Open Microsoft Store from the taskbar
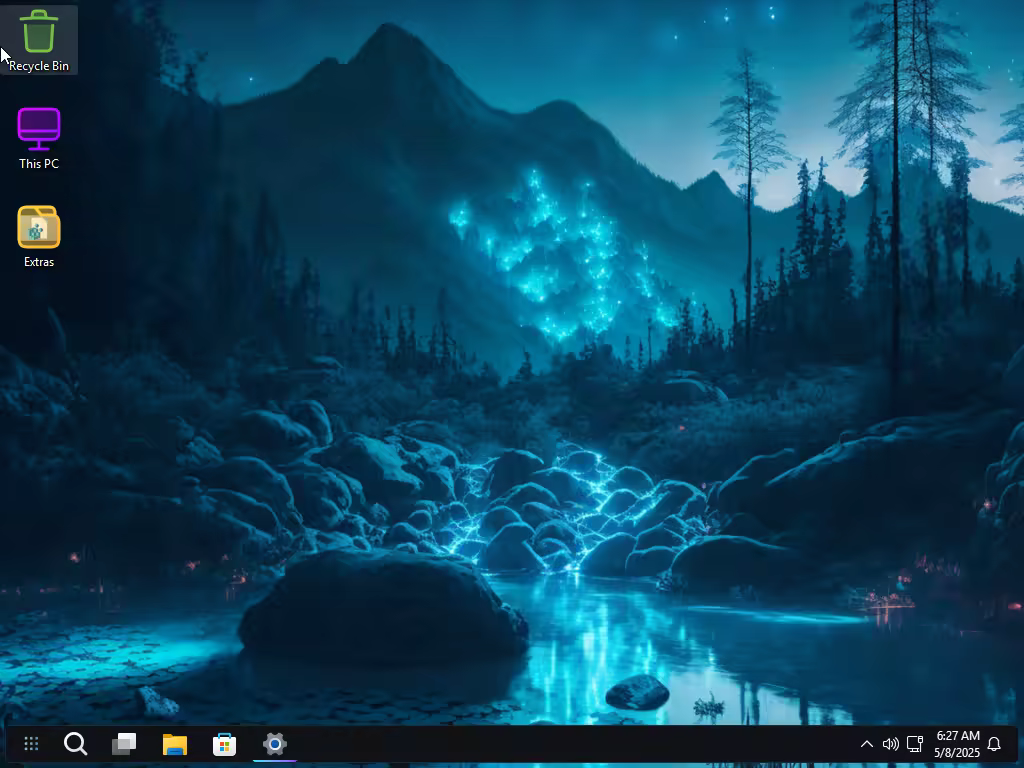This screenshot has width=1024, height=768. click(225, 744)
